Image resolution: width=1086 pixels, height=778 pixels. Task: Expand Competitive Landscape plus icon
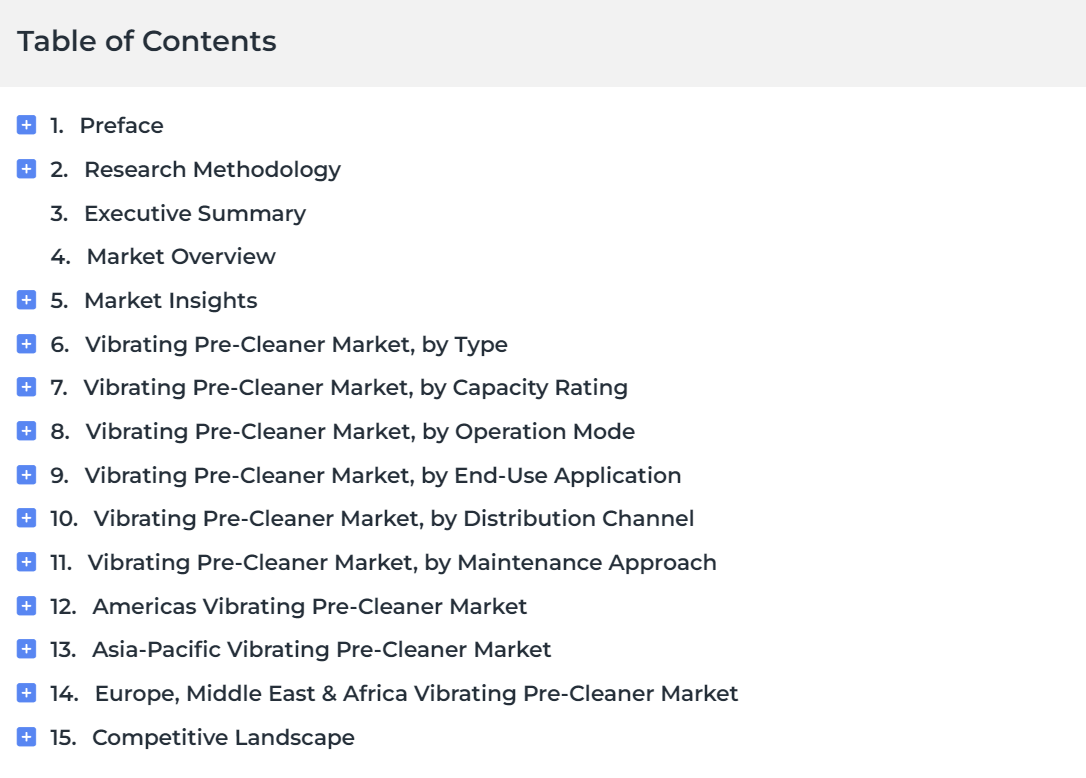(x=26, y=736)
